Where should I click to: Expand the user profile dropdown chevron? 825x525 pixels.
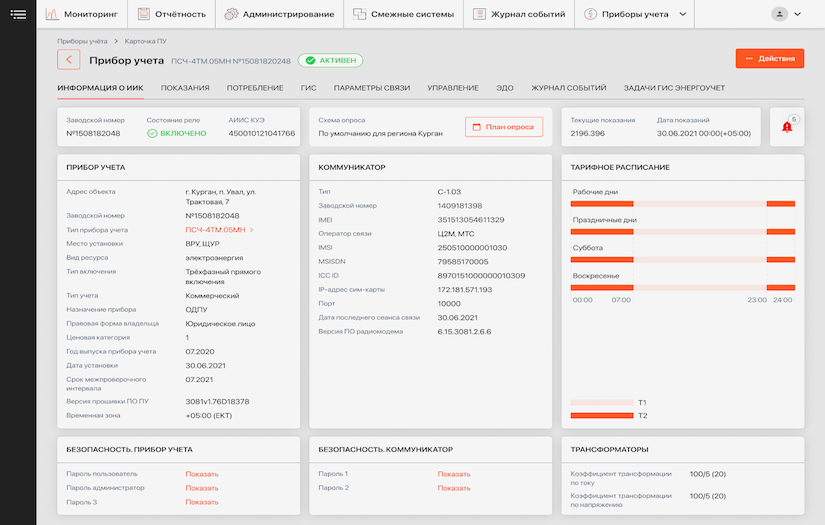coord(797,14)
